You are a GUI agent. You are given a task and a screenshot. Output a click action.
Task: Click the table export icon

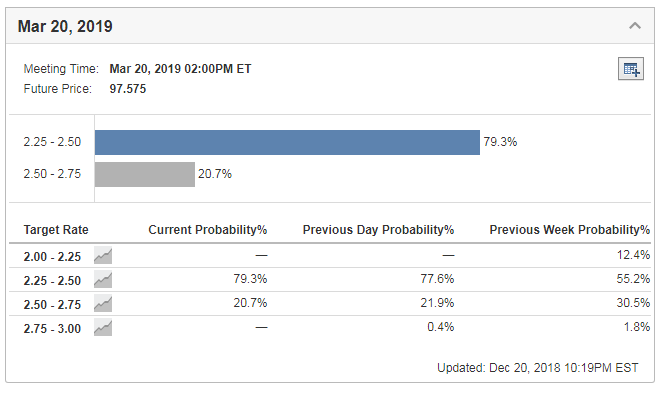coord(631,68)
